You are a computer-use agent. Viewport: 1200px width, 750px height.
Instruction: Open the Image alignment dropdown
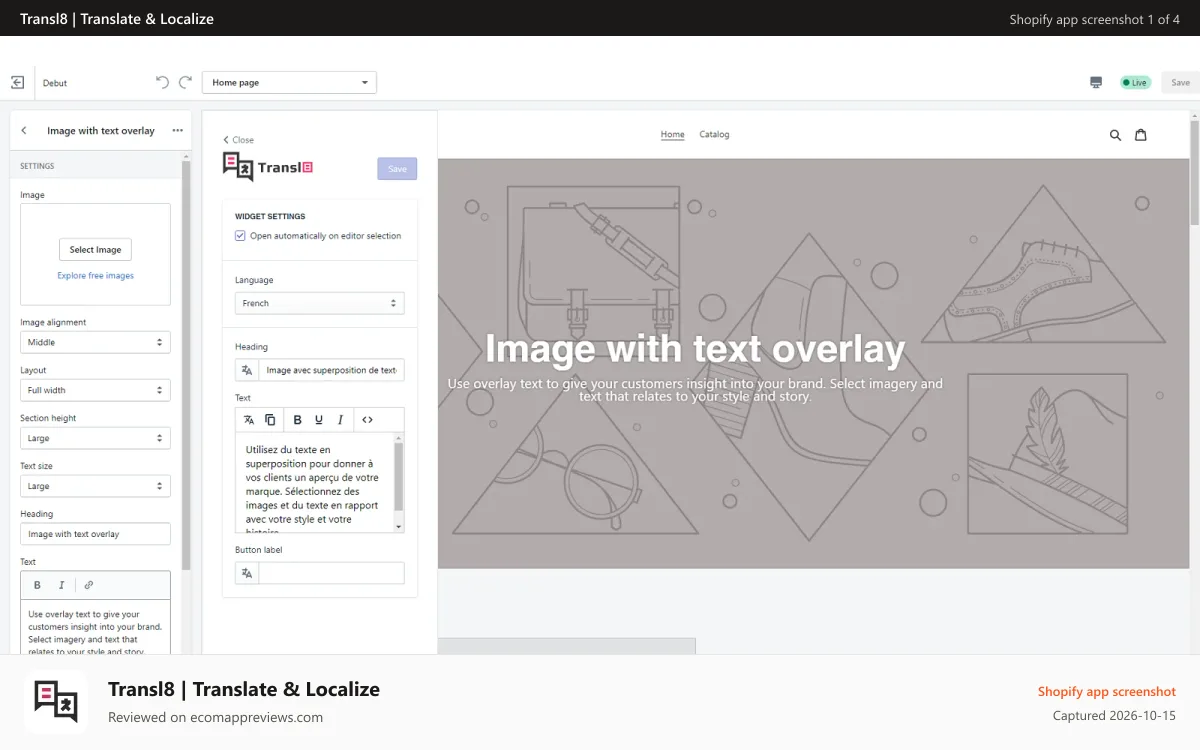(x=95, y=342)
